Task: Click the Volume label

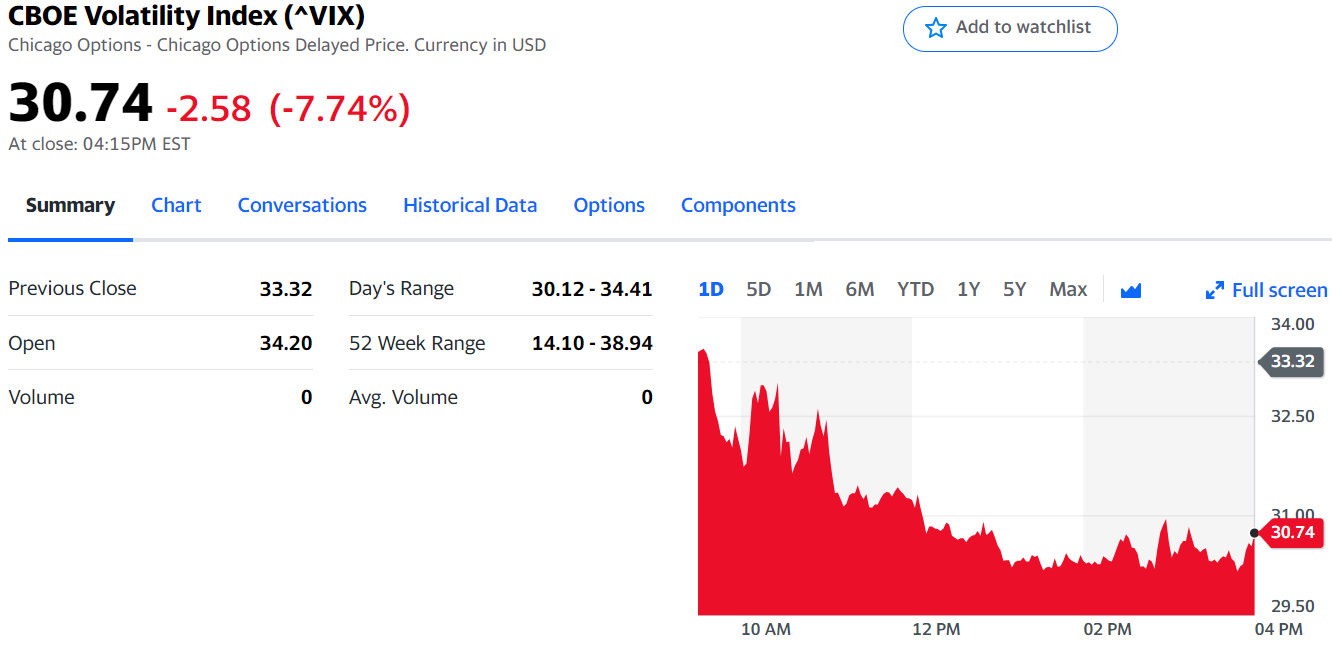Action: [42, 397]
